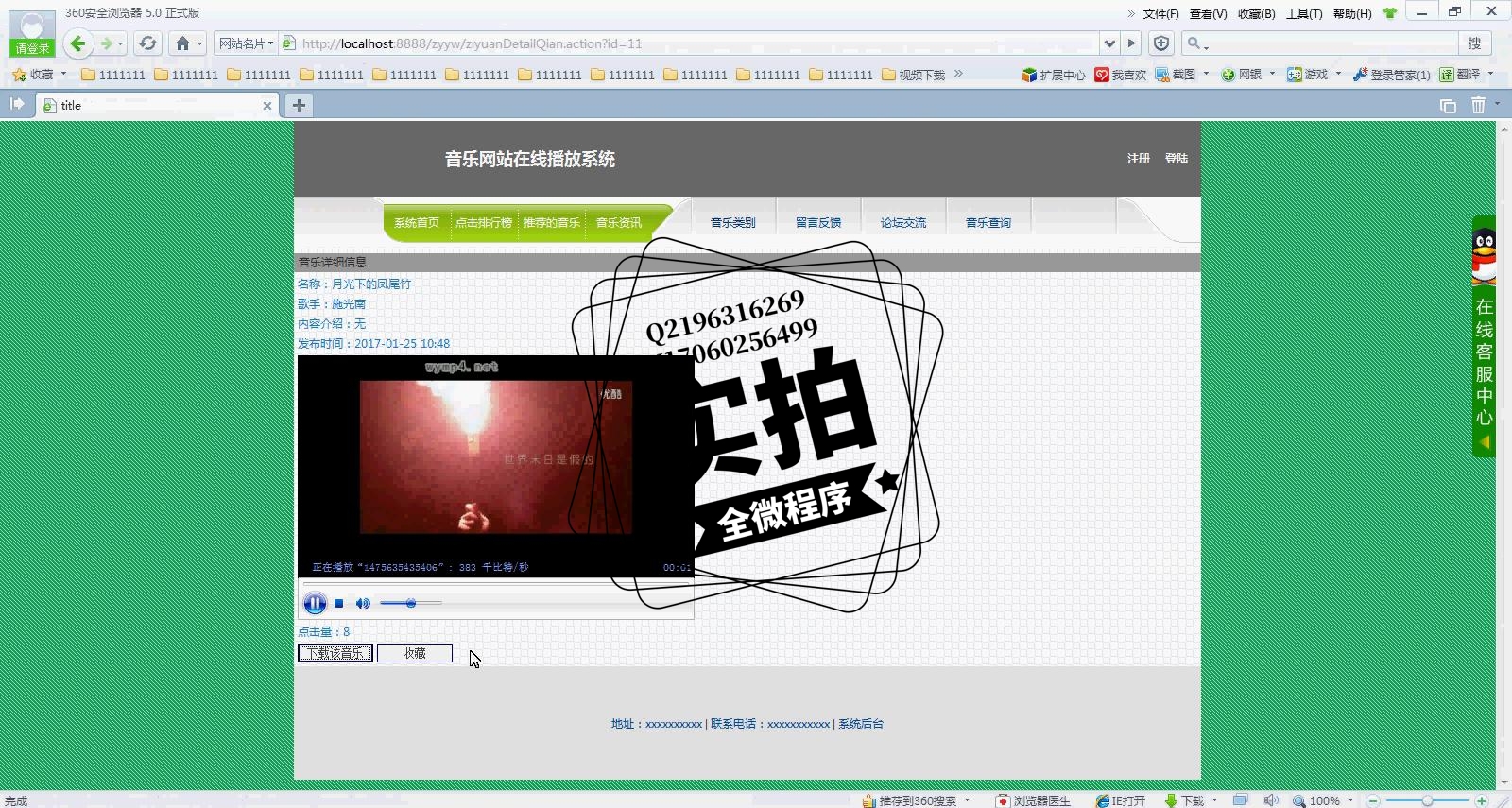
Task: Open the 帮助(H) menu
Action: pyautogui.click(x=1352, y=13)
